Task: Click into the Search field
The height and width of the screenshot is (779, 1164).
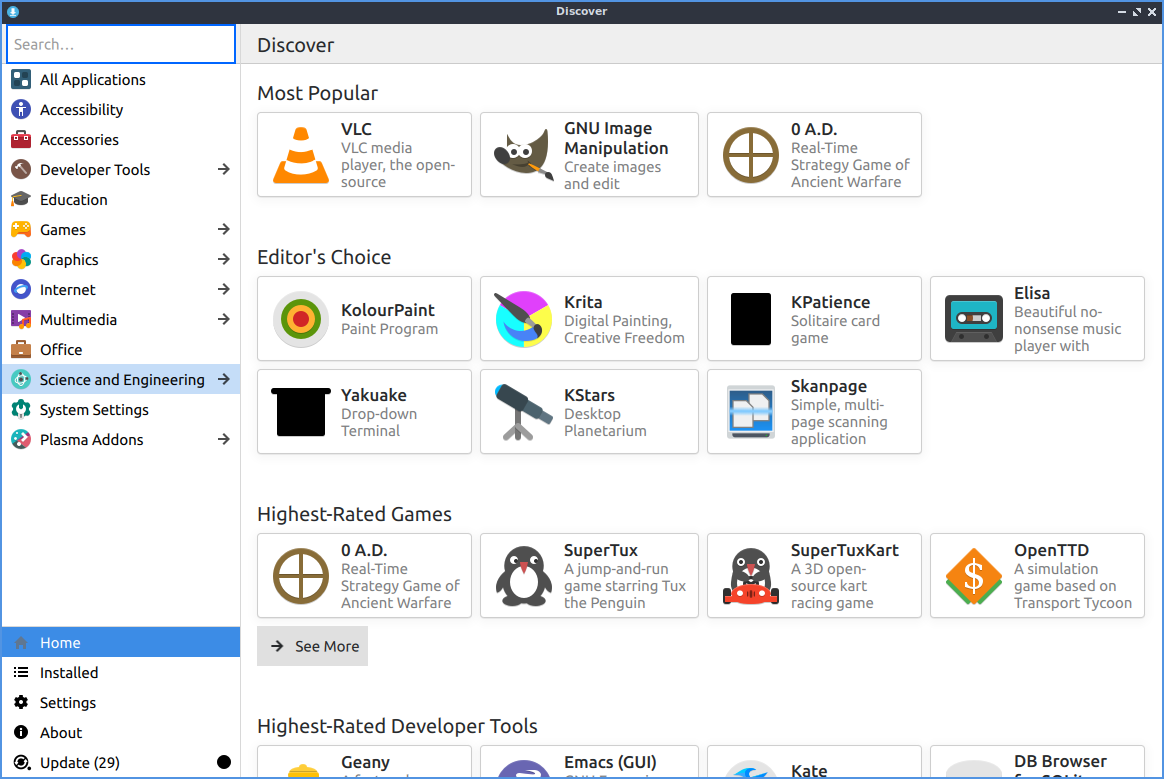Action: [121, 44]
